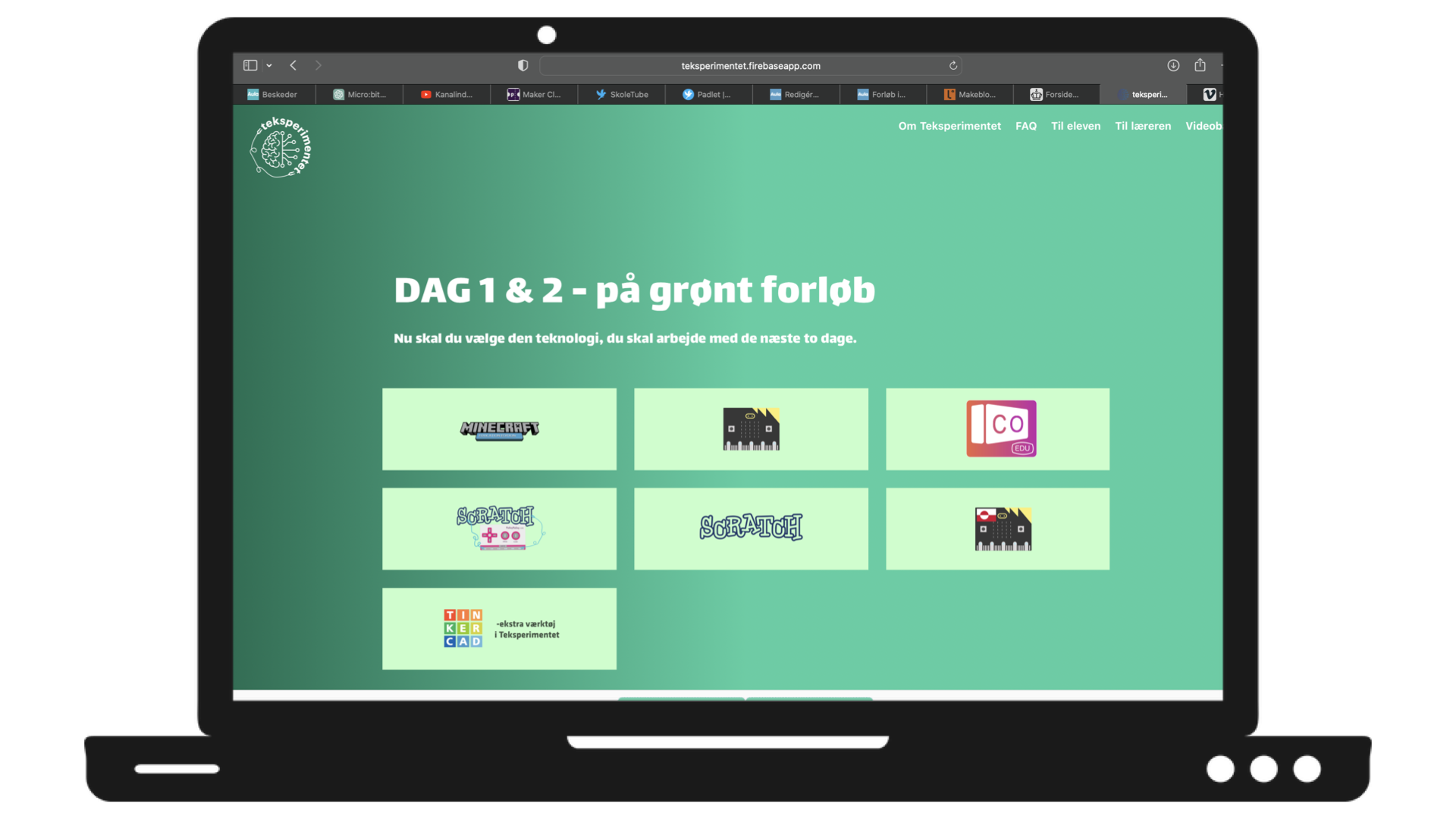
Task: Click the Minecraft technology option
Action: coord(499,428)
